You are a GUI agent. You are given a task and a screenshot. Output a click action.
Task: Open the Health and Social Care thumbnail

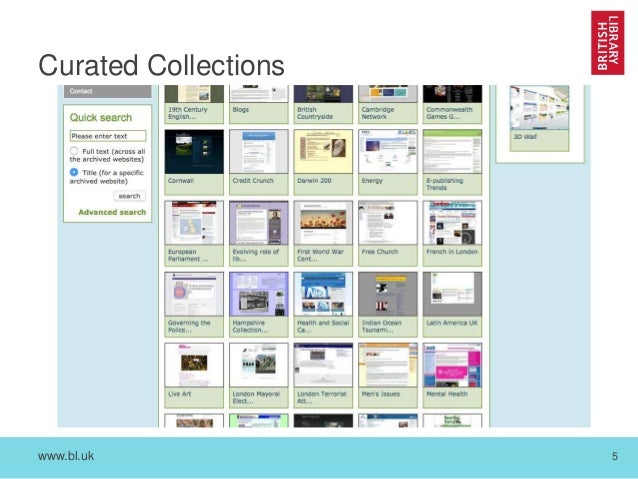click(x=323, y=294)
